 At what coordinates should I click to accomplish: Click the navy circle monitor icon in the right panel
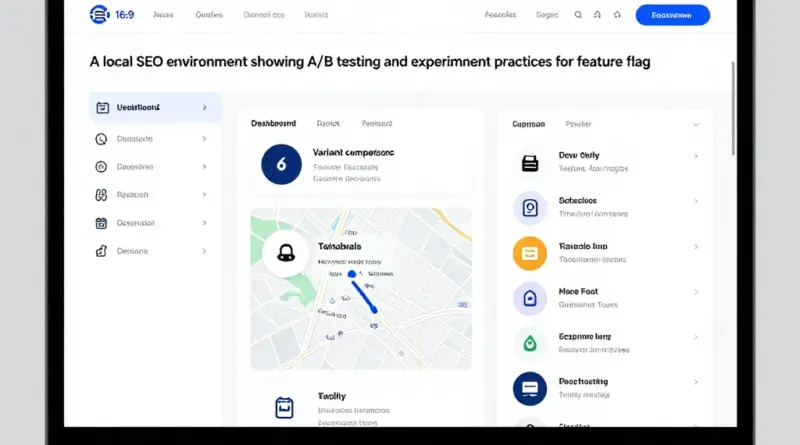click(530, 388)
